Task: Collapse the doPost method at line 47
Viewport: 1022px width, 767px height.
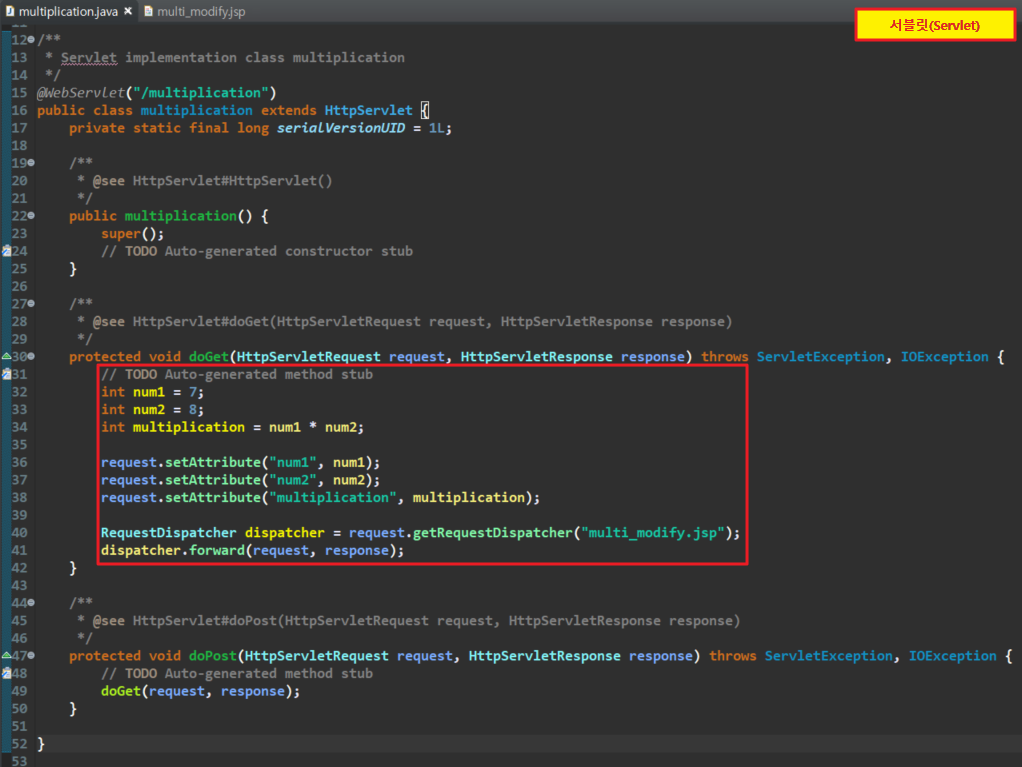Action: [x=31, y=656]
